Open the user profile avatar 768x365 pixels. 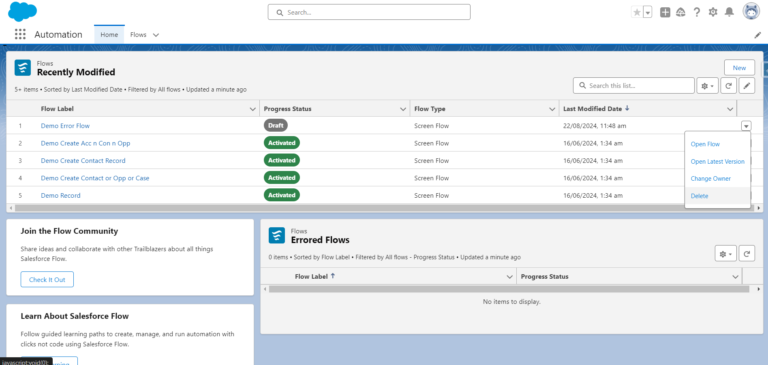coord(751,12)
